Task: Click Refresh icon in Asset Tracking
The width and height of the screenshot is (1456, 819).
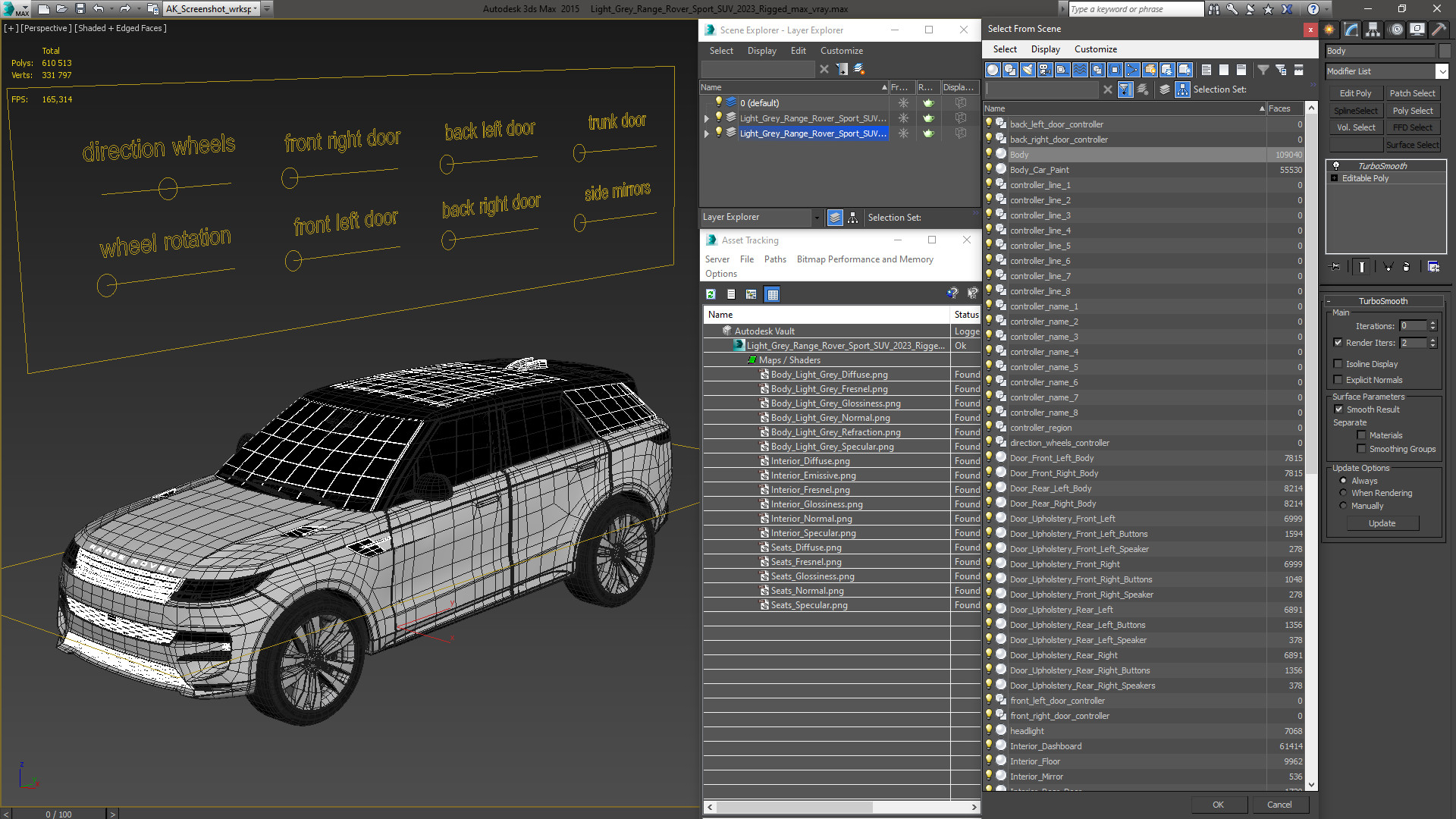Action: (711, 294)
